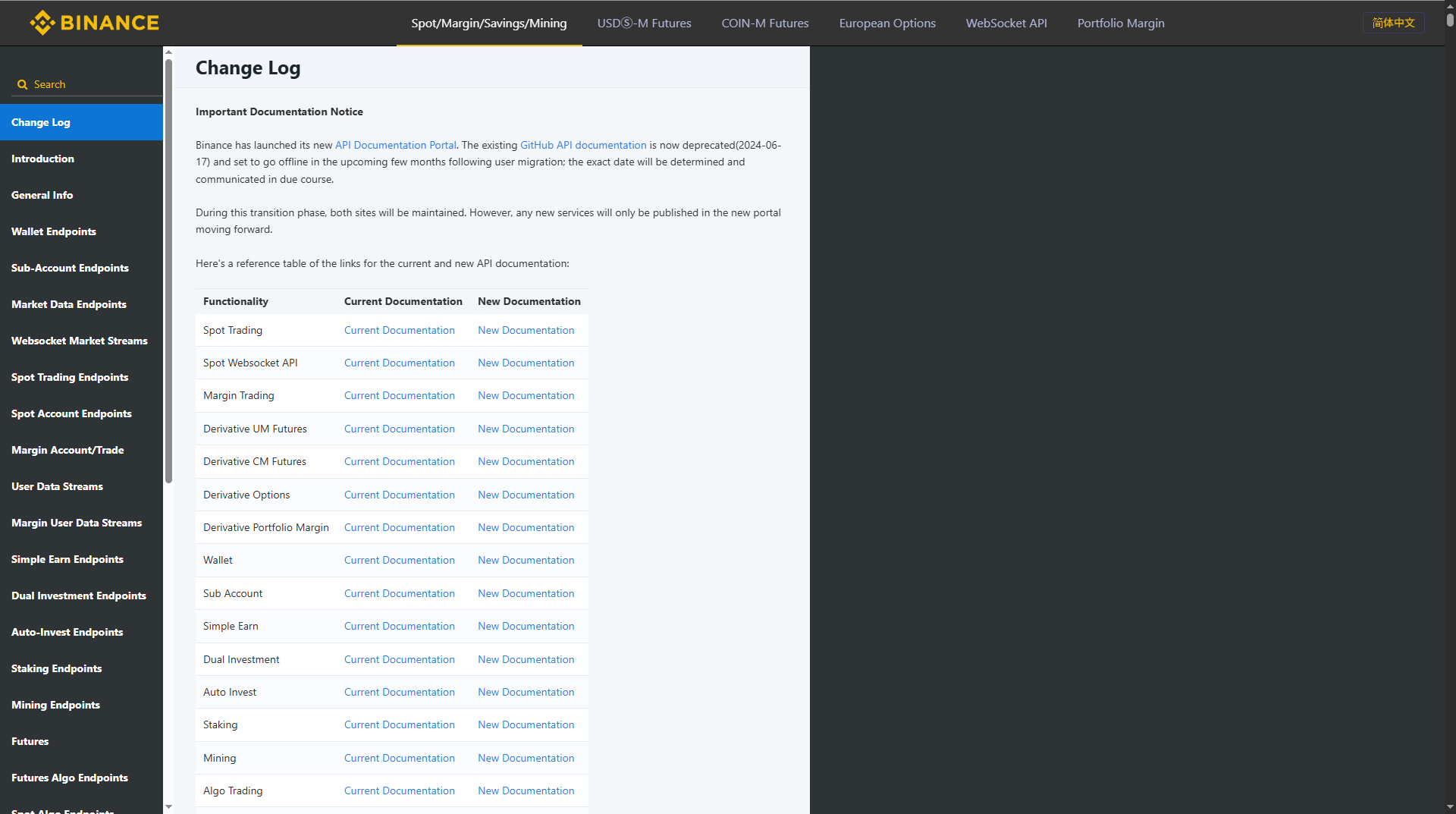
Task: Switch to European Options tab
Action: 886,24
